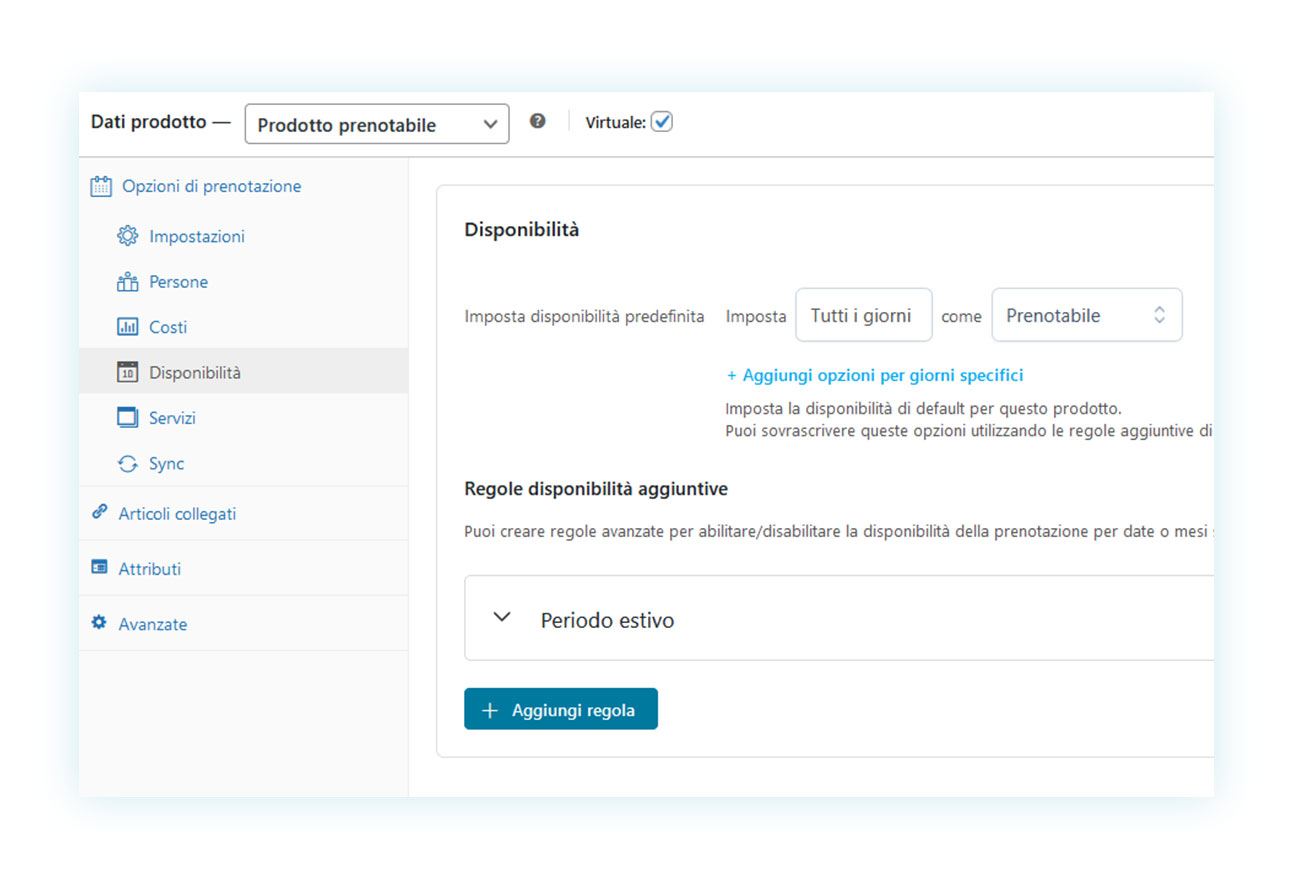Toggle the Virtuale checkbox
1300x884 pixels.
(662, 122)
